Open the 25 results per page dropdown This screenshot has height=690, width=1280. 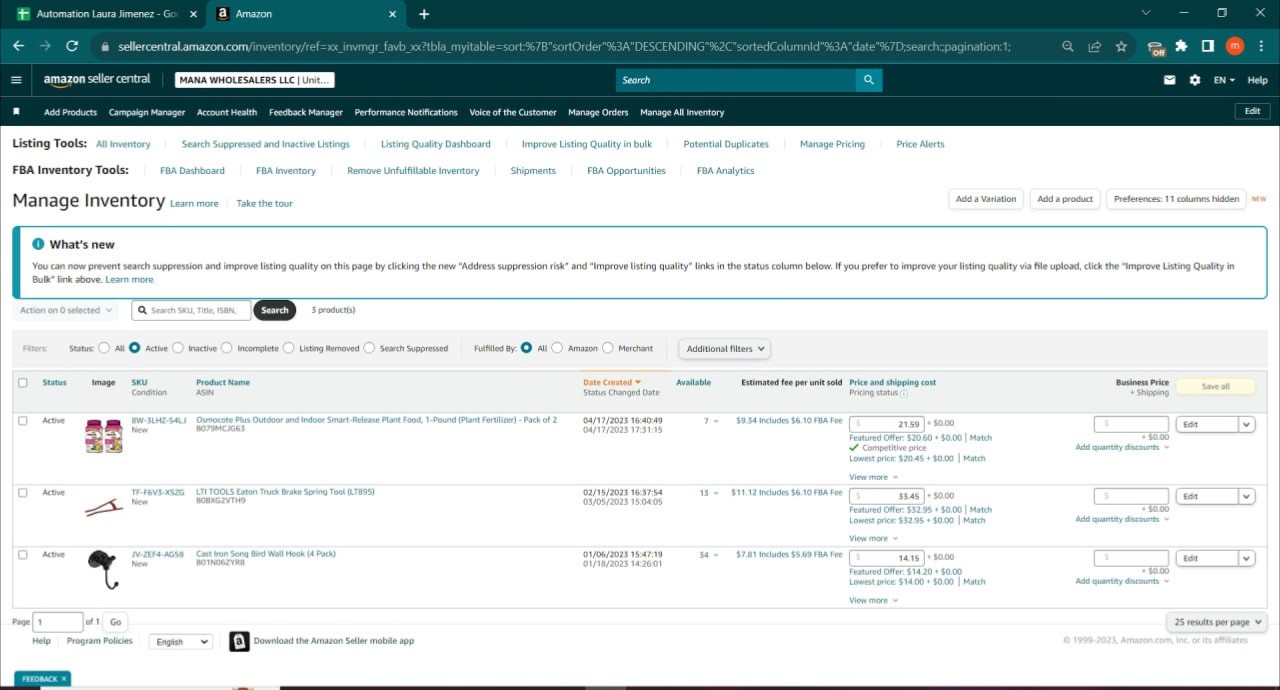(1216, 622)
